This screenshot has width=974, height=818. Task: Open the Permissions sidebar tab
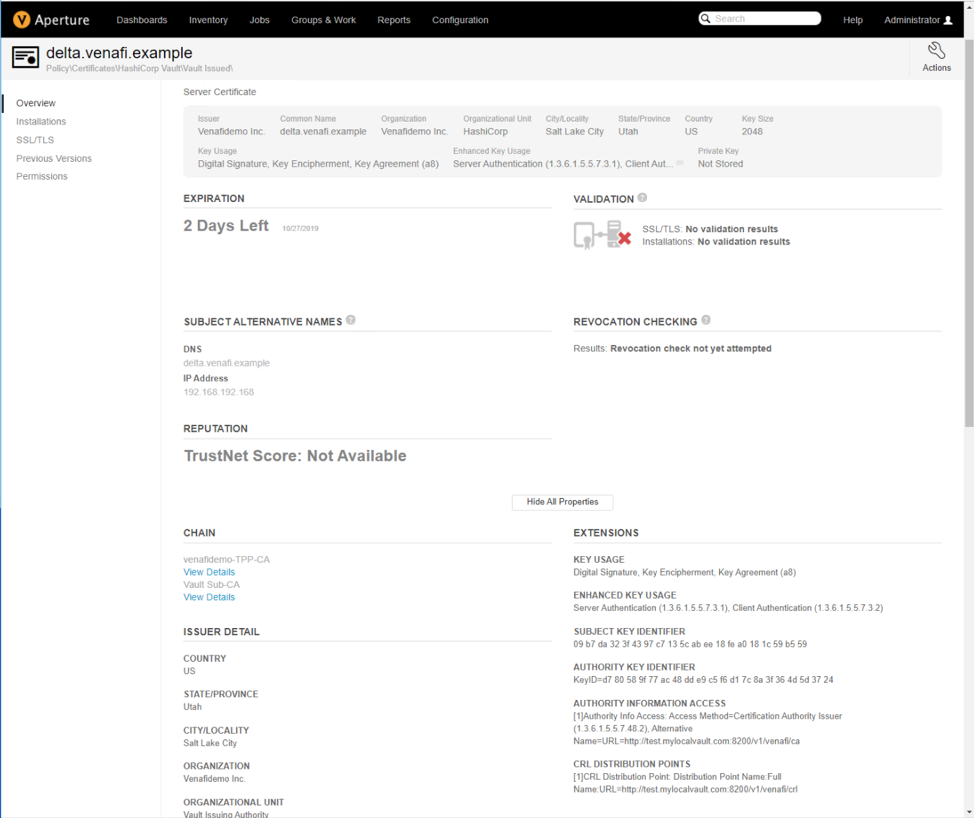tap(42, 176)
